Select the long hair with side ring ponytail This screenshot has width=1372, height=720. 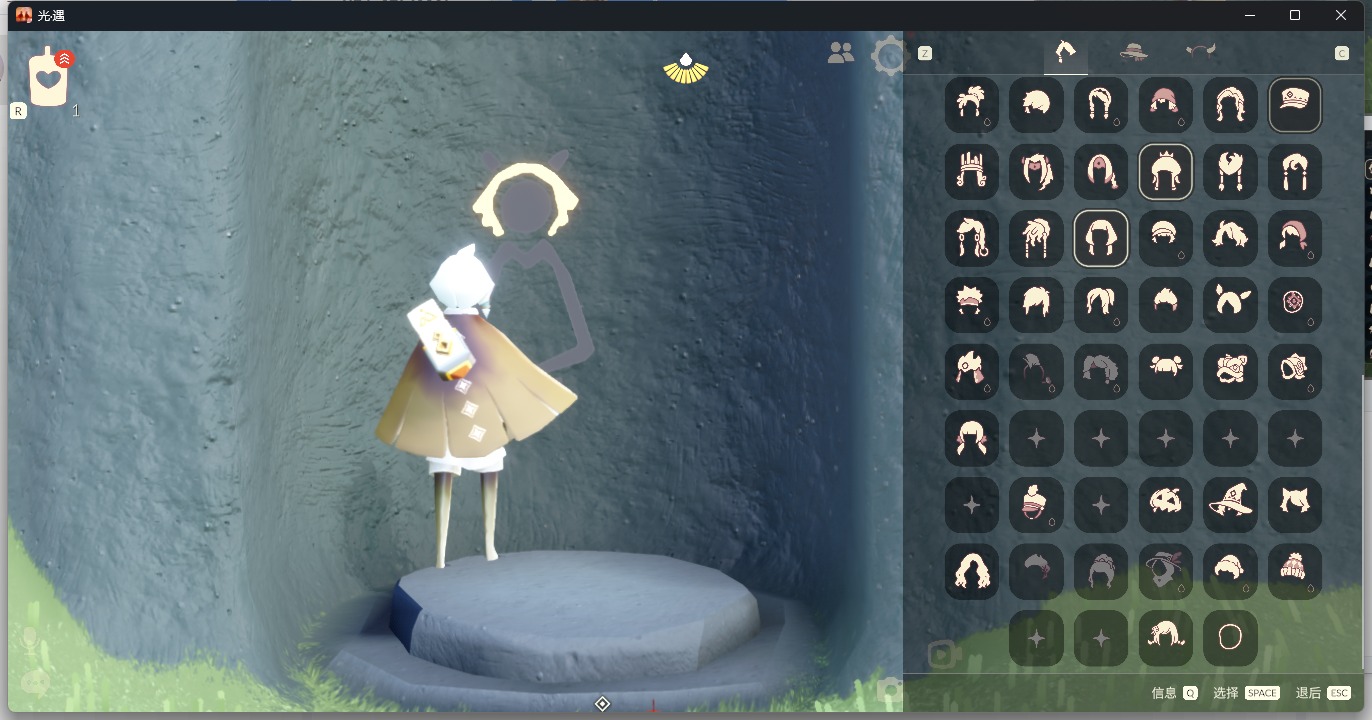[972, 238]
